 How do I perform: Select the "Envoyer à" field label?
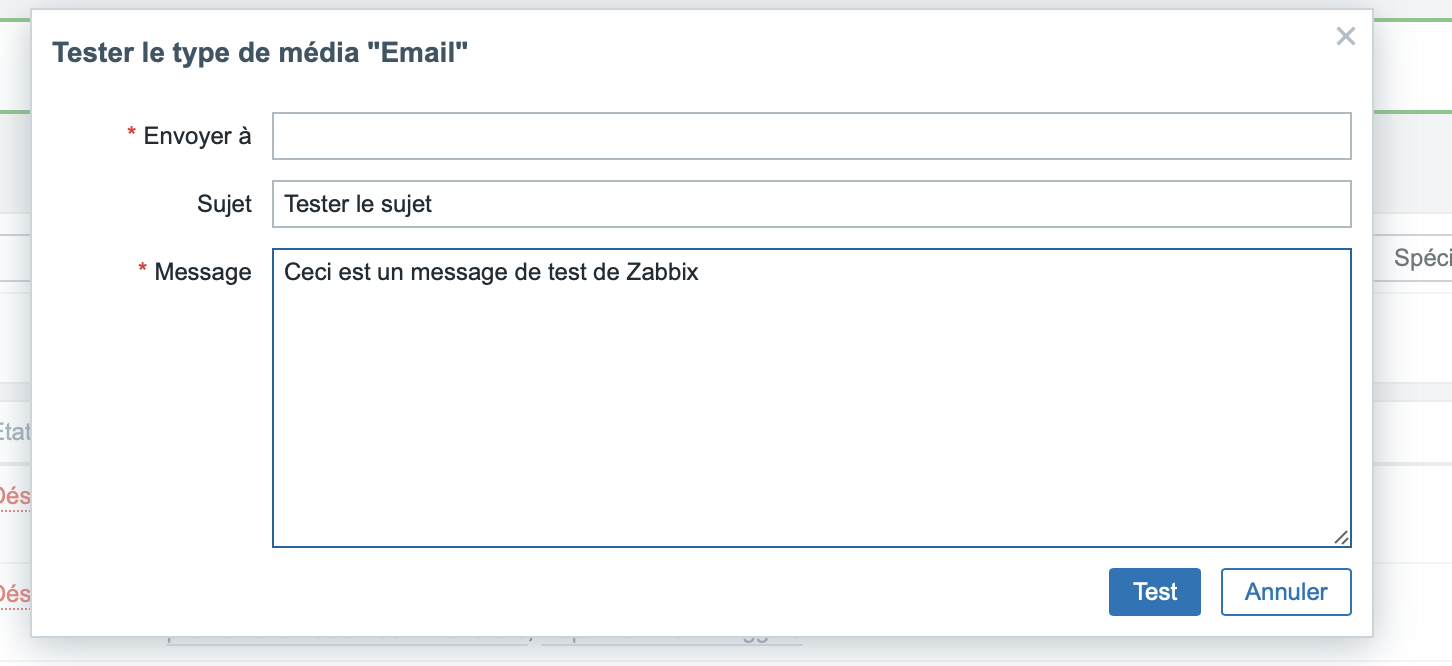coord(197,136)
